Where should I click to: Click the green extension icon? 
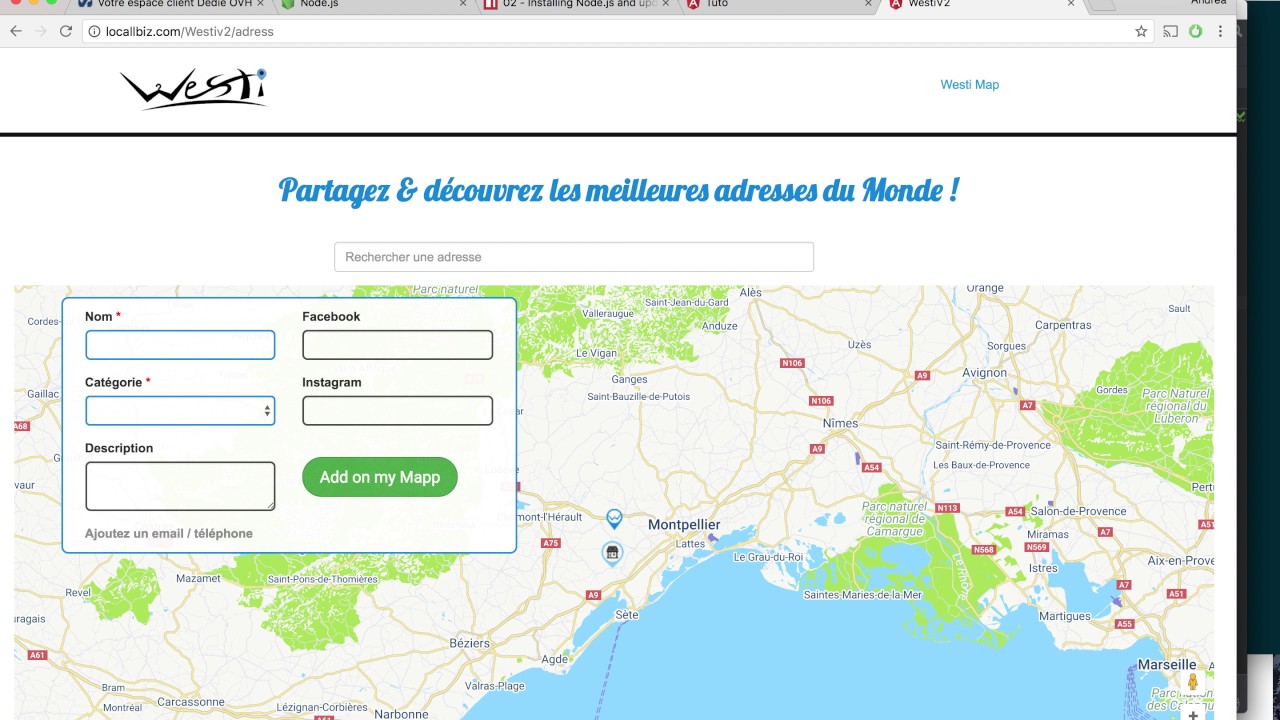[1196, 31]
